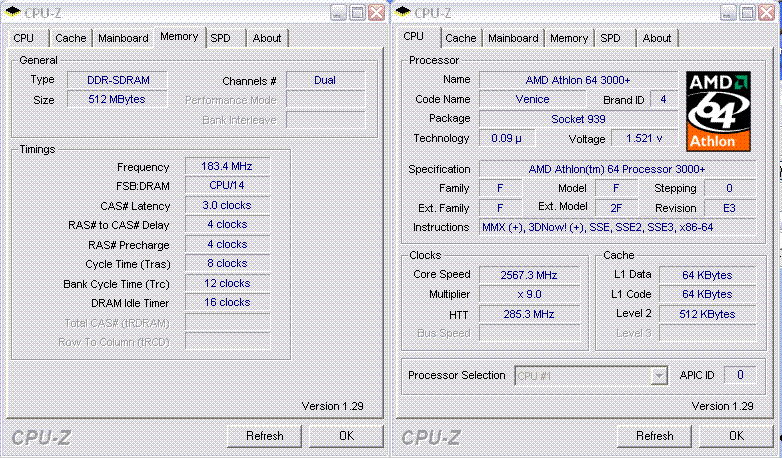Click Refresh in the Memory window
782x458 pixels.
pos(264,436)
